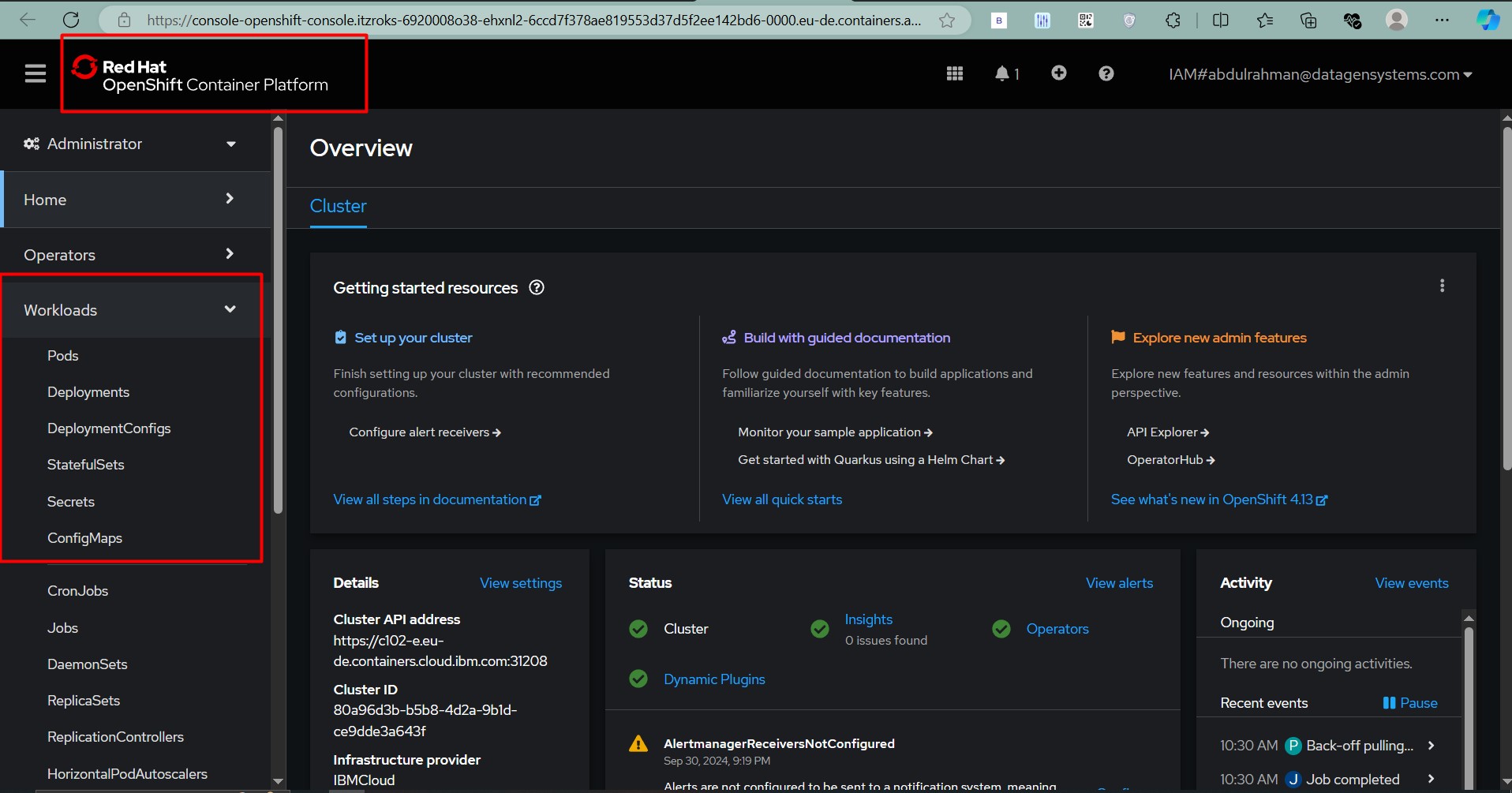Go back with the browser back arrow
1512x793 pixels.
click(x=28, y=20)
